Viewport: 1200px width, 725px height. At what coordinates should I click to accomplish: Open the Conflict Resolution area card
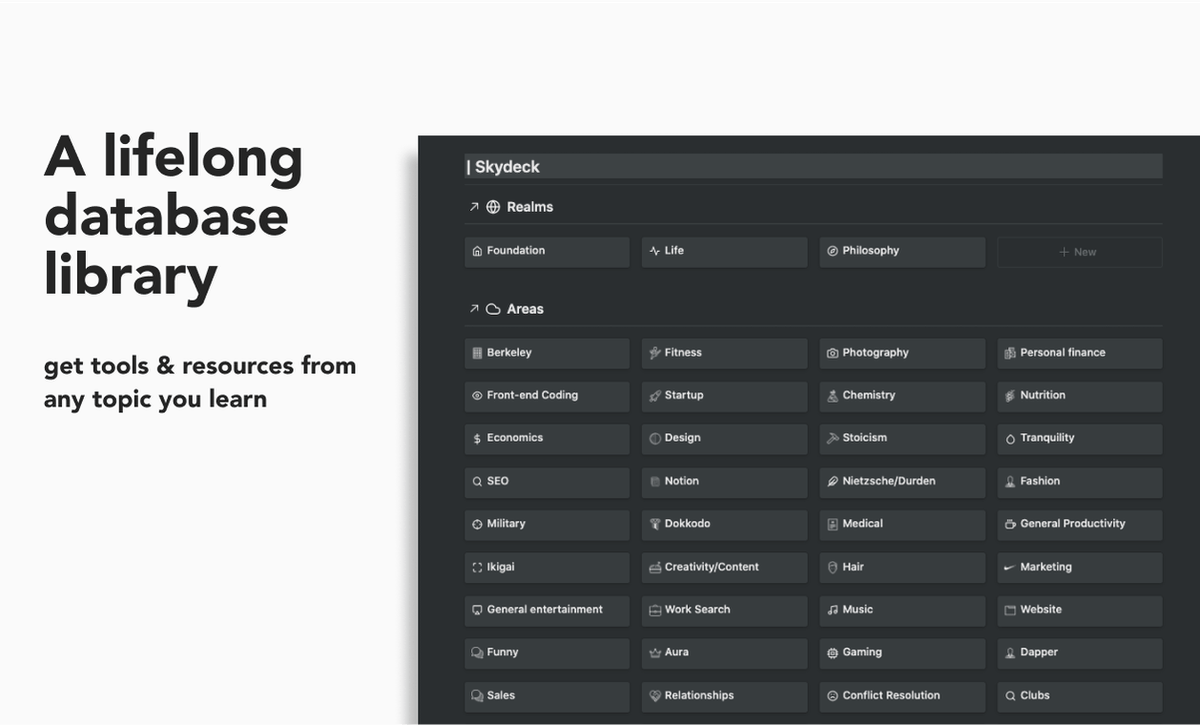(902, 696)
